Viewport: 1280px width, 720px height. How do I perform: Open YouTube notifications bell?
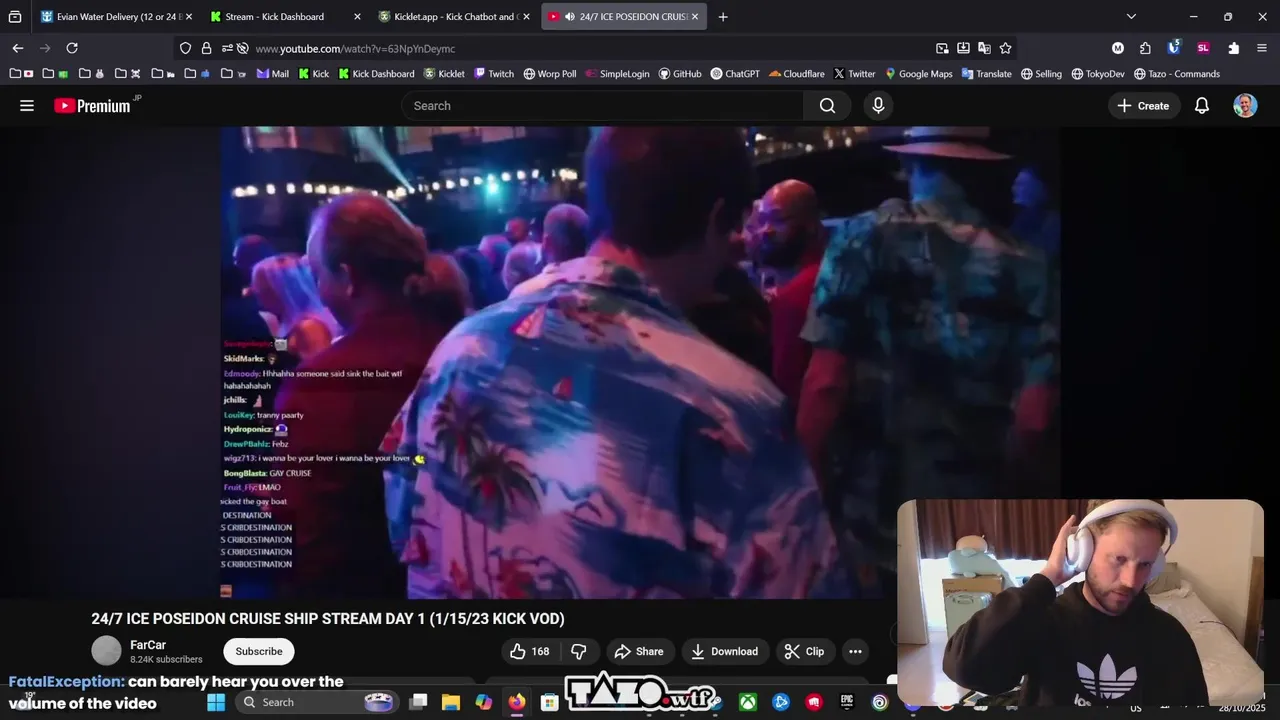(1202, 106)
